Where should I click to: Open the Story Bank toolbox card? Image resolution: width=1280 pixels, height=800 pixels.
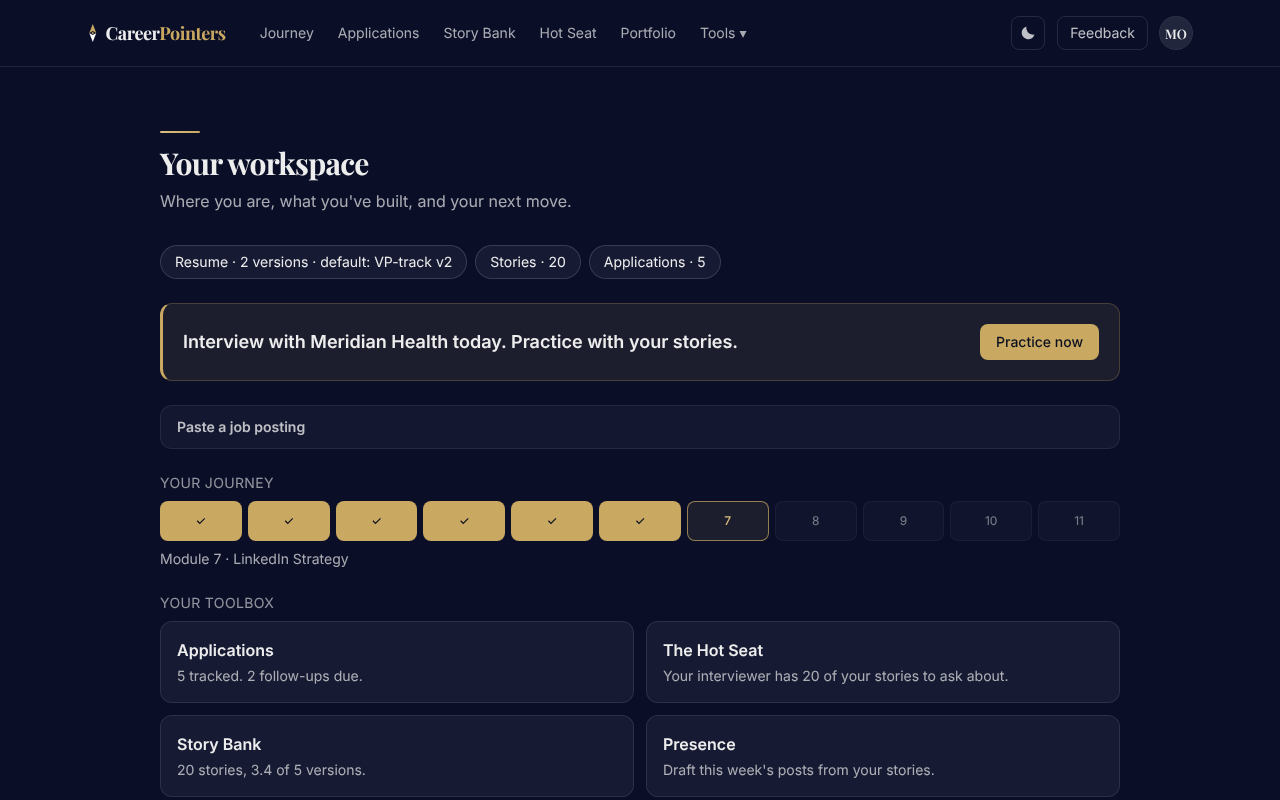point(397,756)
